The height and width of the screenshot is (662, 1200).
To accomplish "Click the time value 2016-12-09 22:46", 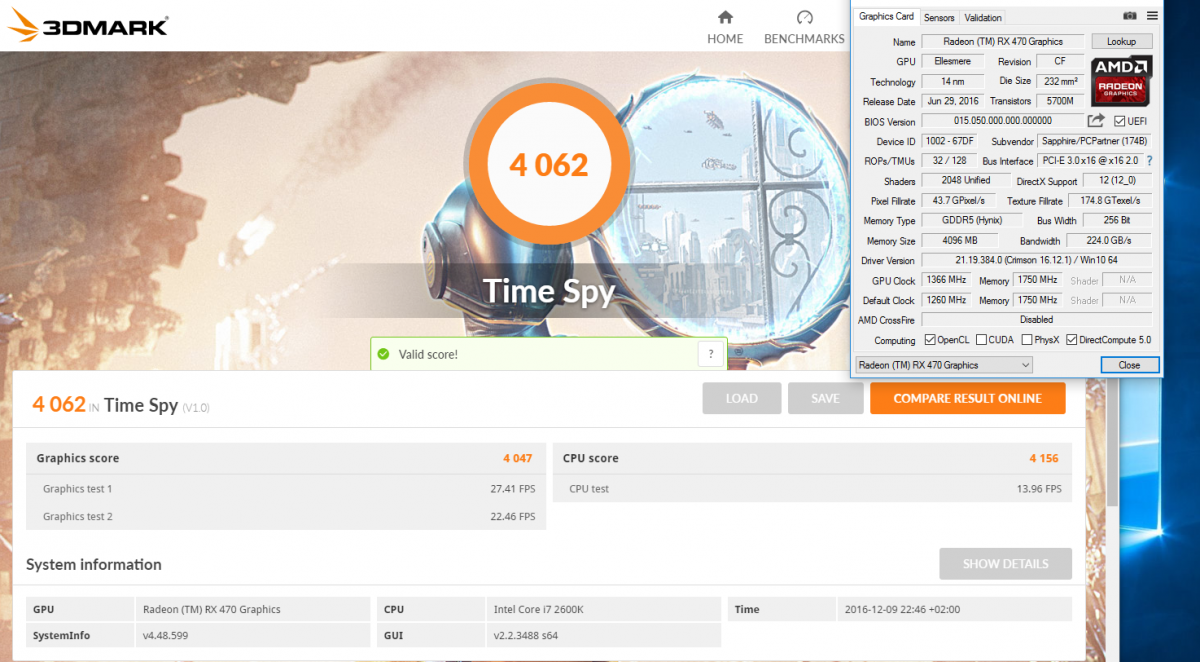I will 901,609.
